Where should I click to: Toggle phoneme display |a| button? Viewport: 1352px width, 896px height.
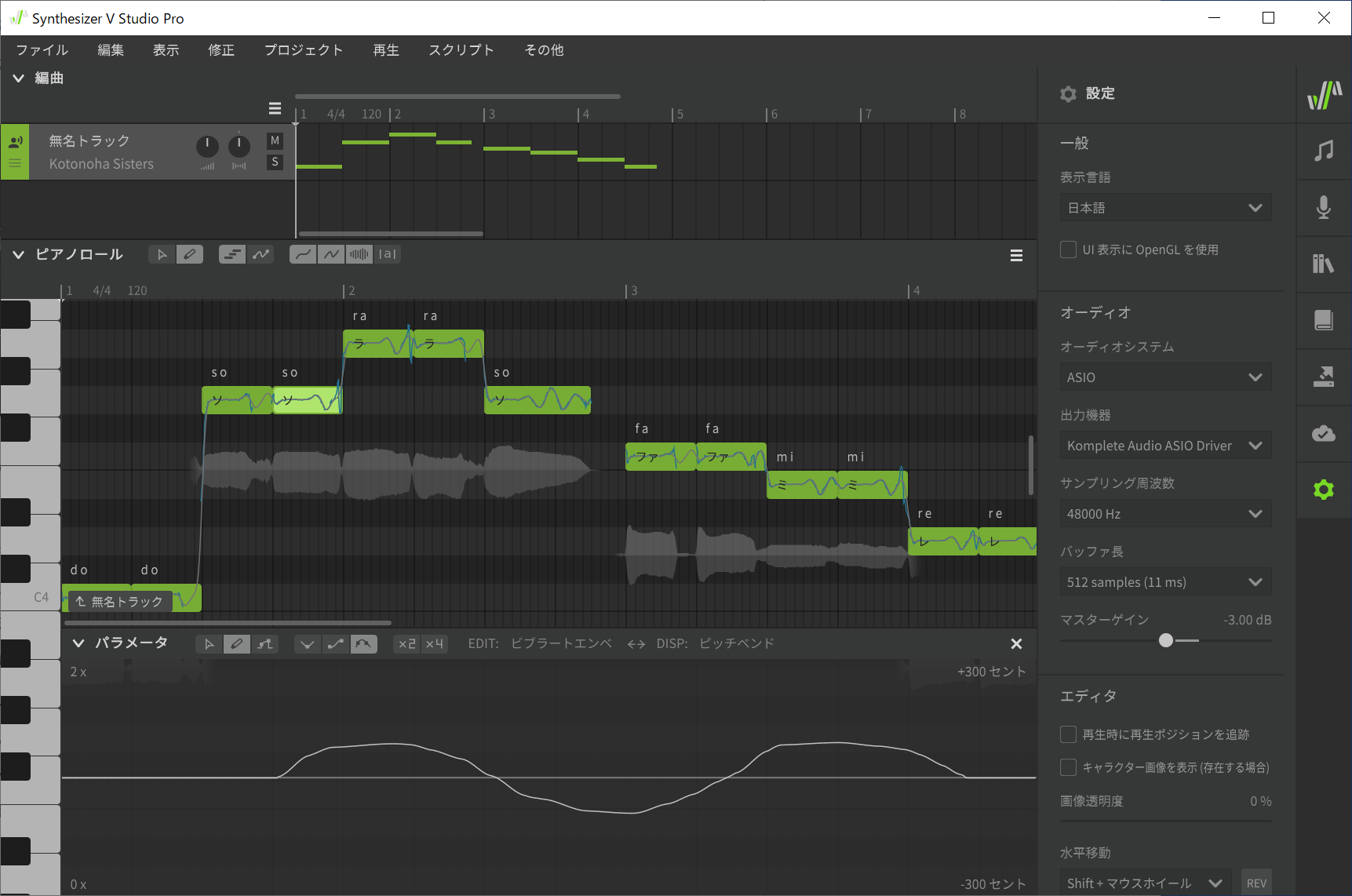click(387, 254)
